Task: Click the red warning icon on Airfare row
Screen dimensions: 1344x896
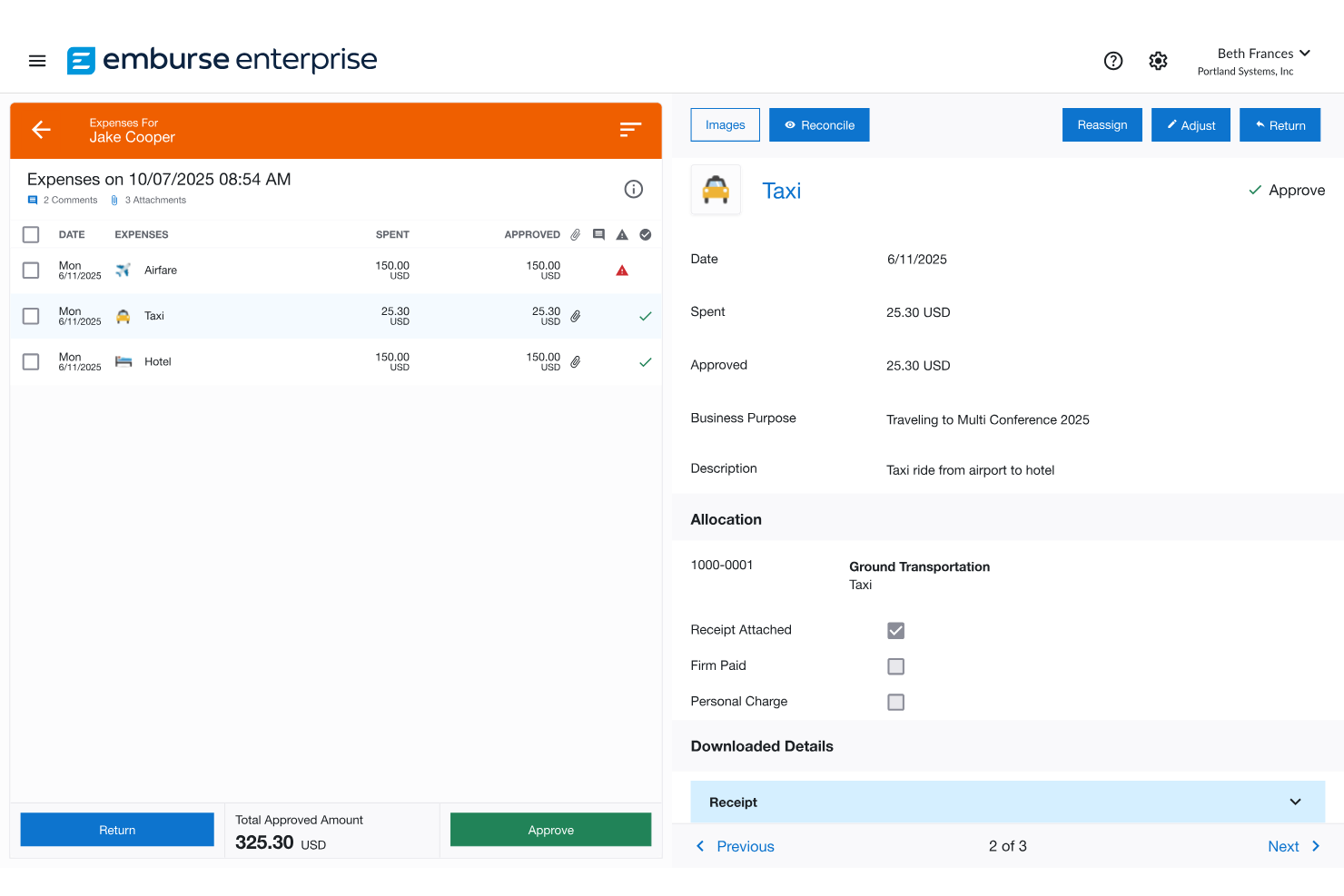Action: pos(621,270)
